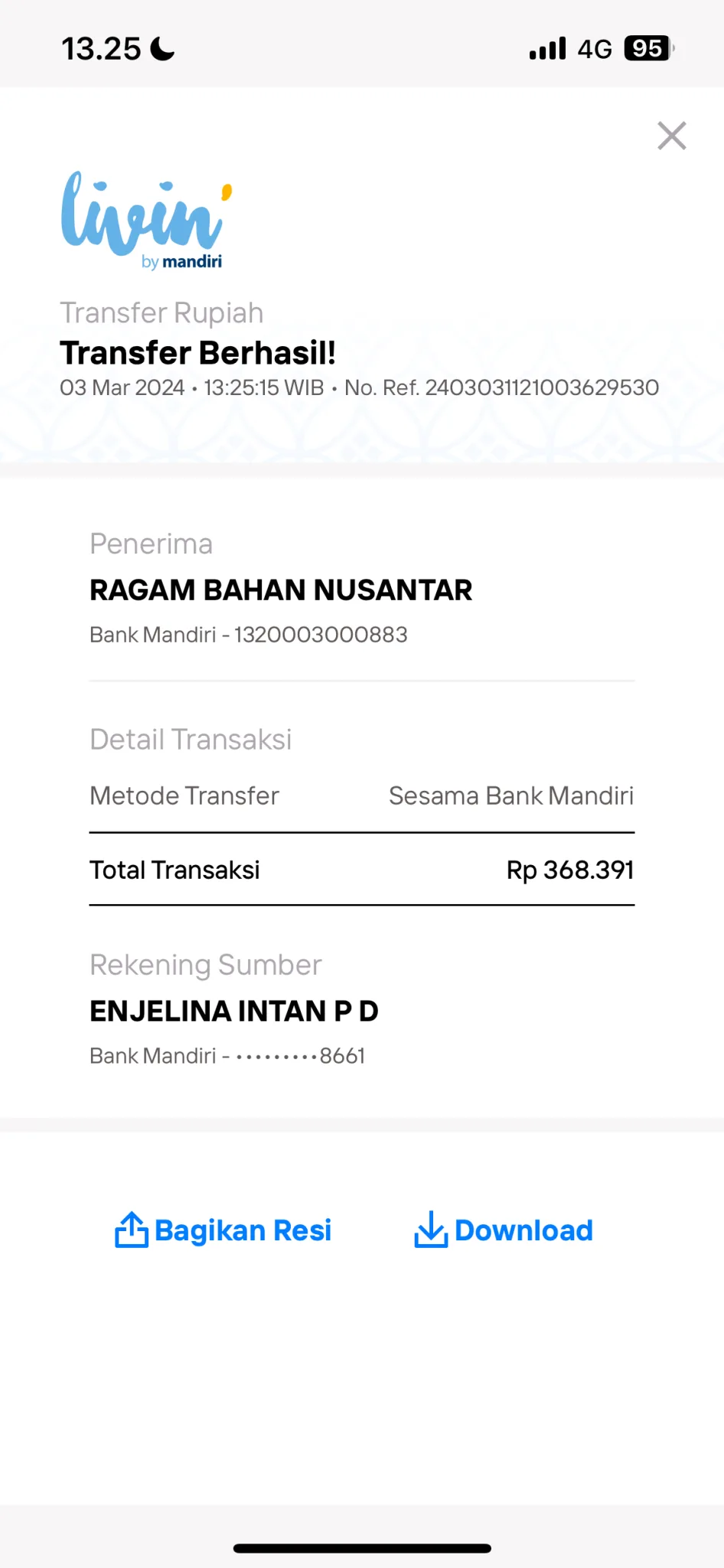The width and height of the screenshot is (724, 1568).
Task: Tap the moon focus mode icon
Action: click(x=162, y=49)
